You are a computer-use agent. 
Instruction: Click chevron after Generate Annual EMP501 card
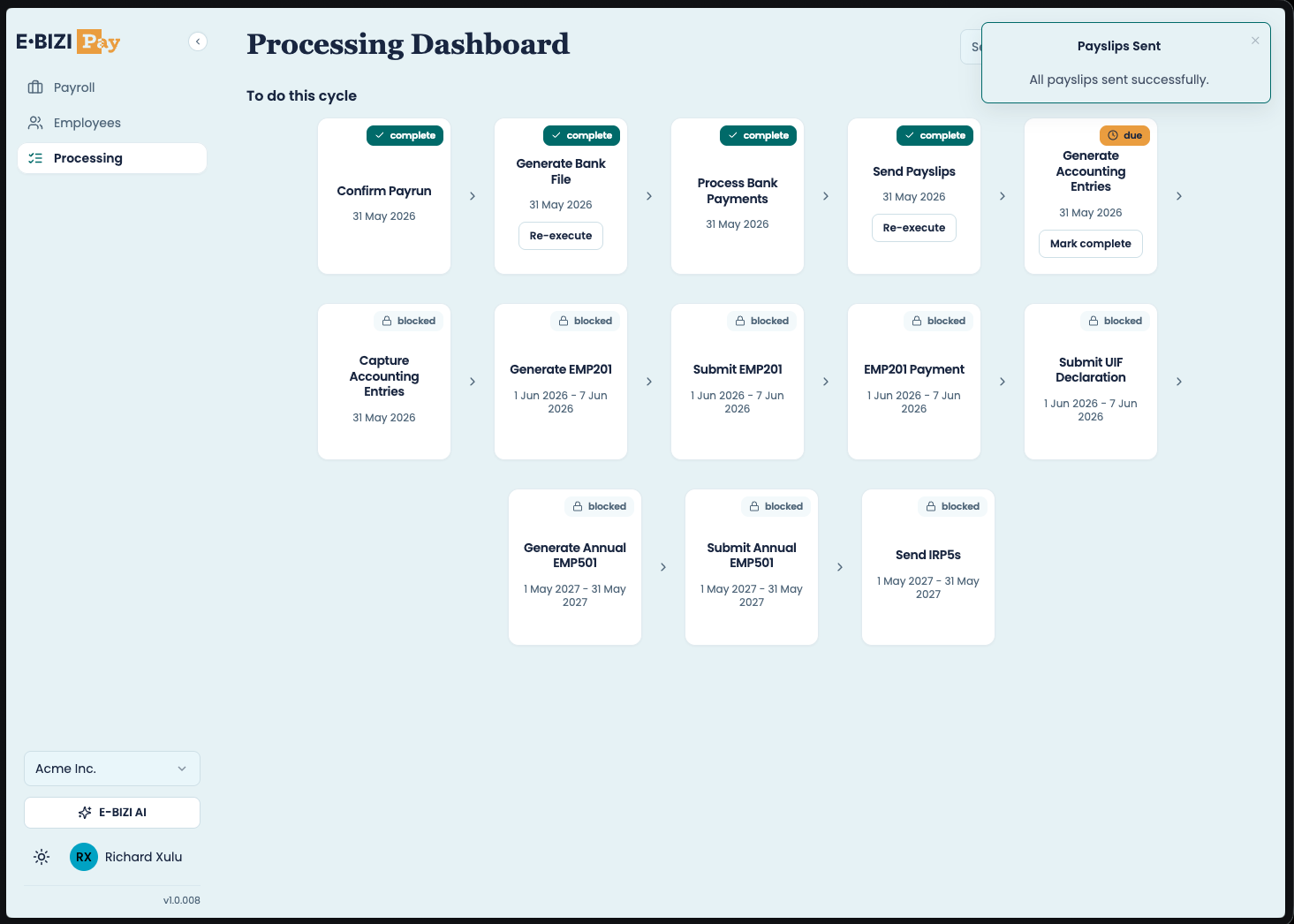pos(663,567)
